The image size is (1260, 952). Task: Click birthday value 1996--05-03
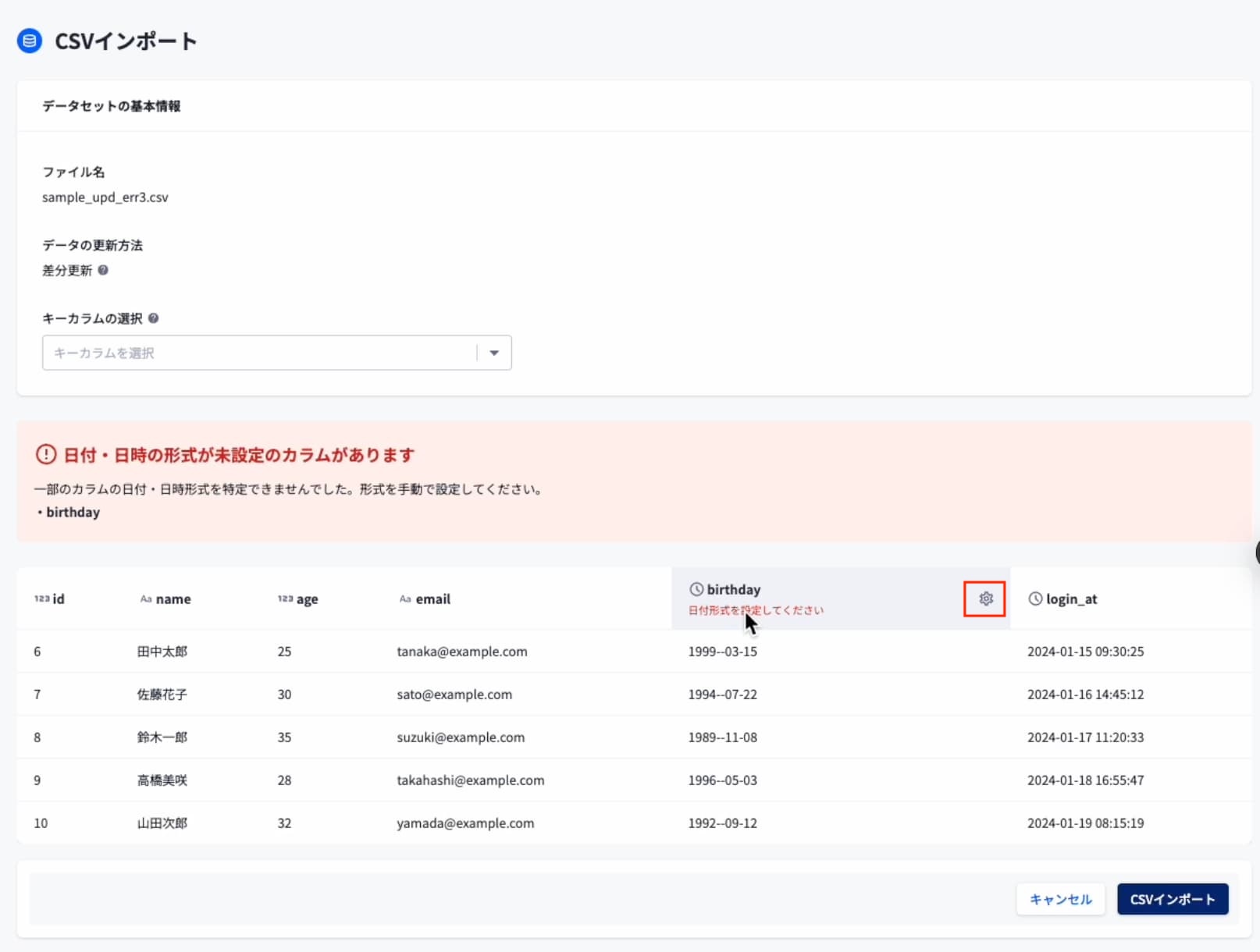pos(722,780)
